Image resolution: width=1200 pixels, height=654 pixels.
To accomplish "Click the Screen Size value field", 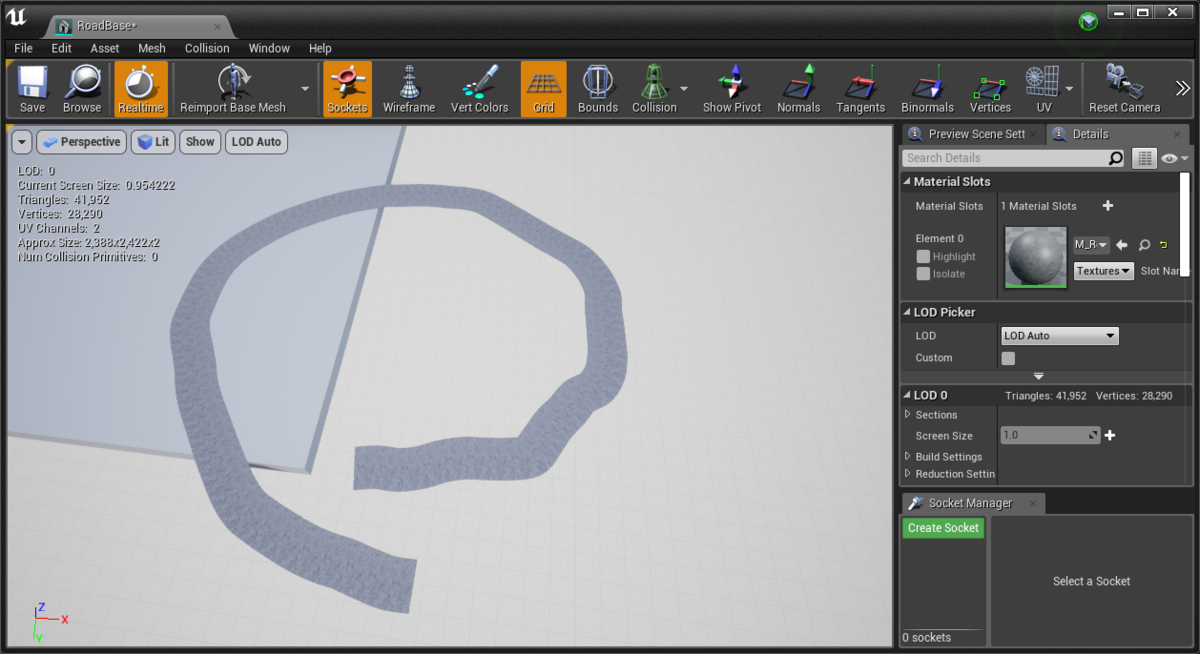I will 1050,436.
